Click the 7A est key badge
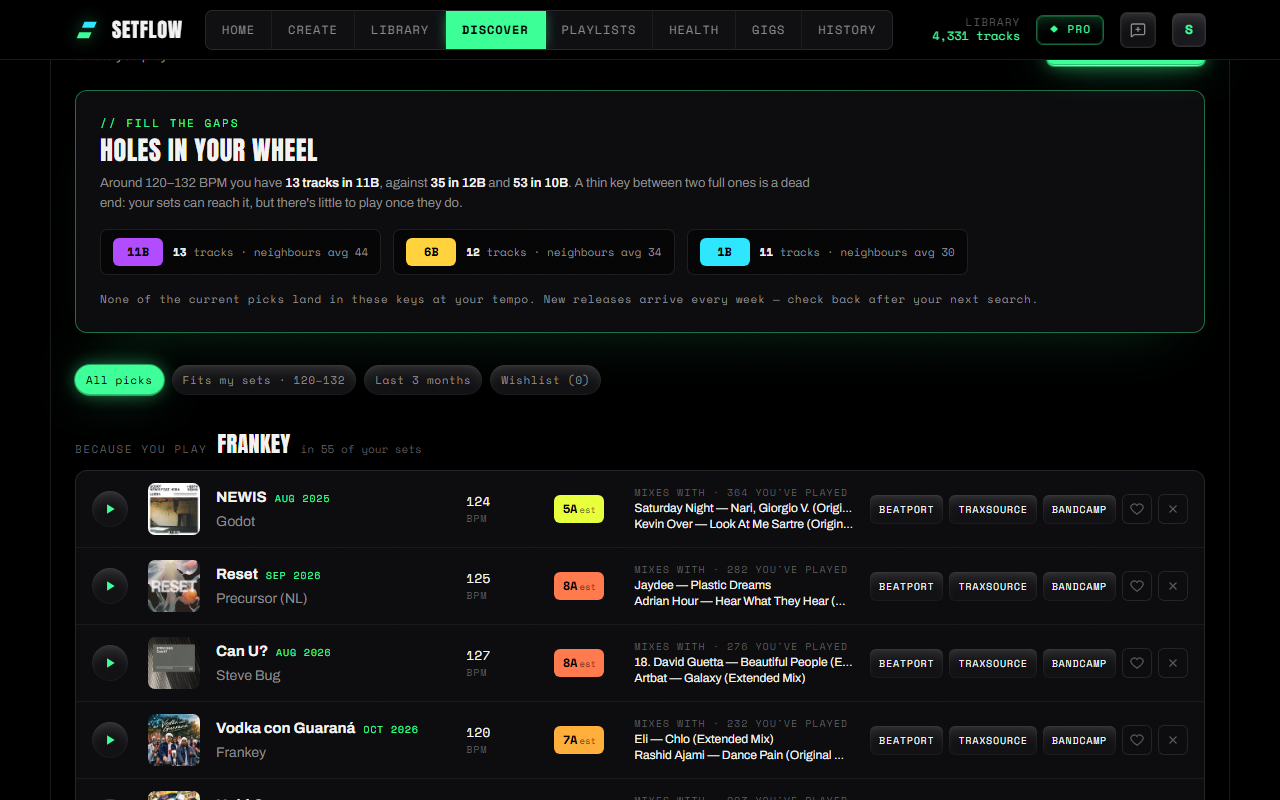Viewport: 1280px width, 800px height. (x=579, y=740)
